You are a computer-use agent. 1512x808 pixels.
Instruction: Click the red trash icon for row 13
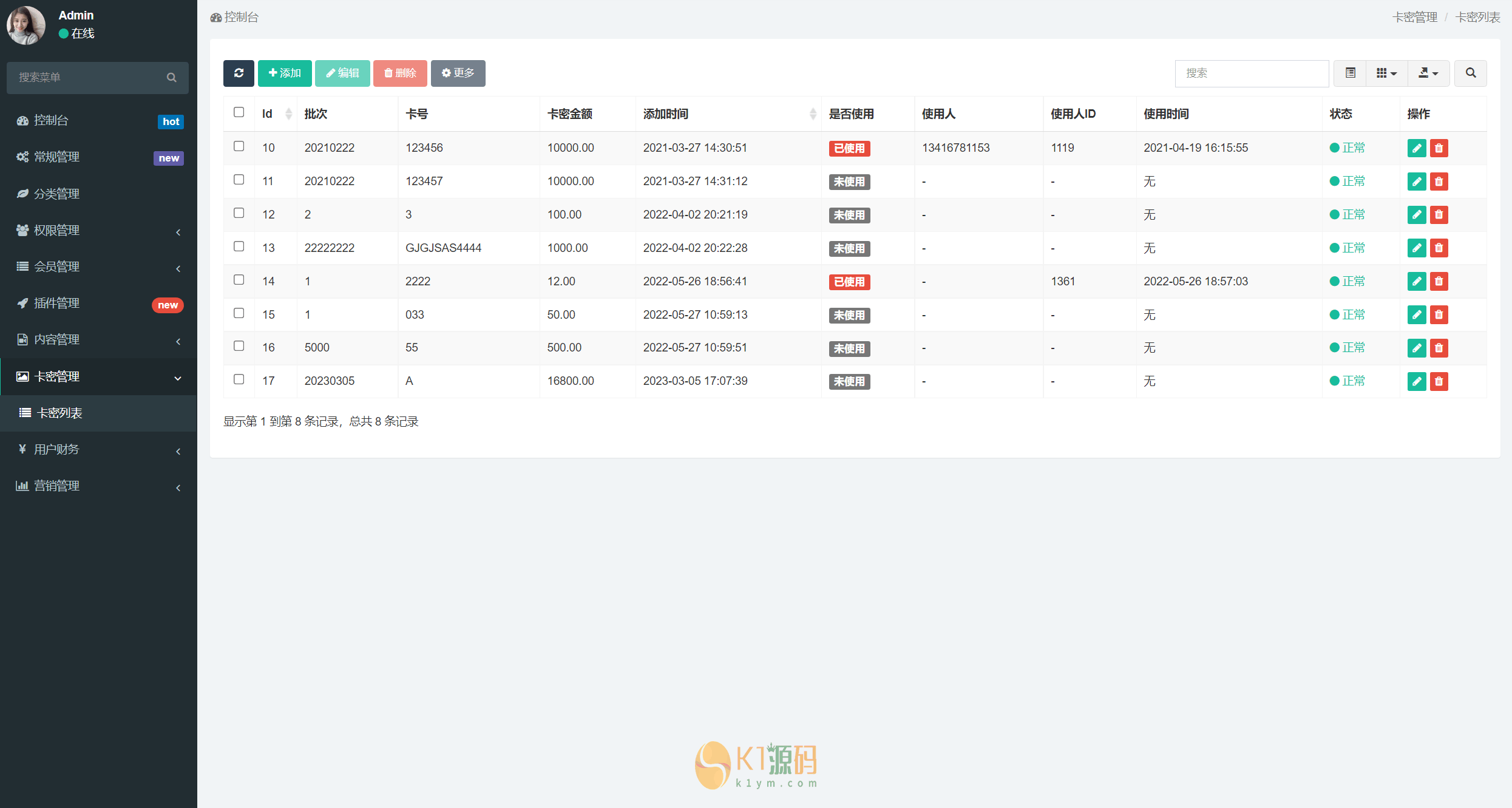(x=1439, y=248)
